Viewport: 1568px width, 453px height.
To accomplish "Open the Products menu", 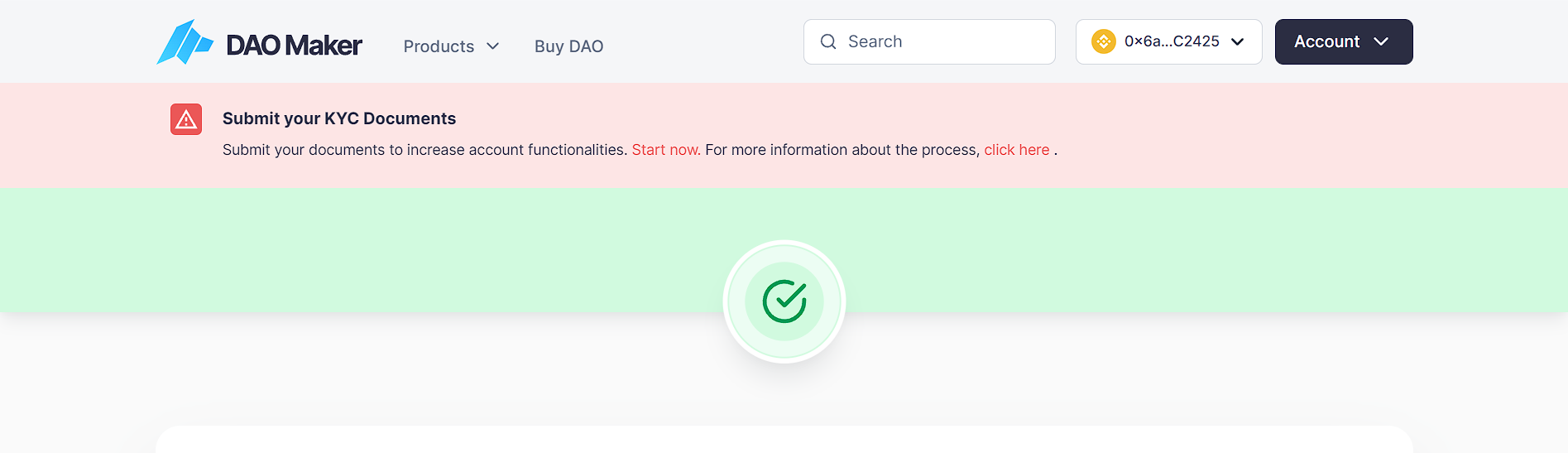I will click(439, 46).
